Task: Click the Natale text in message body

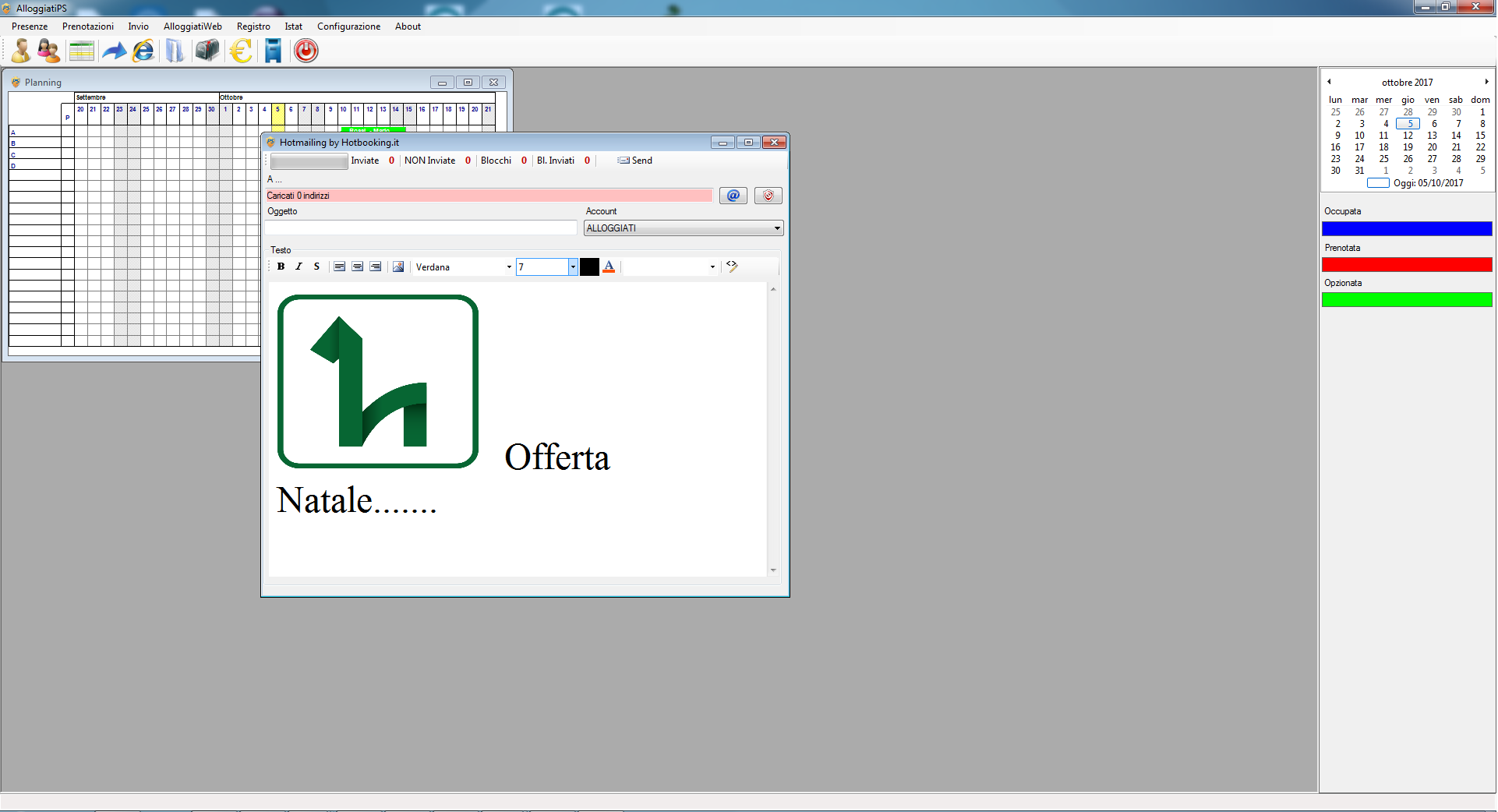Action: coord(356,500)
